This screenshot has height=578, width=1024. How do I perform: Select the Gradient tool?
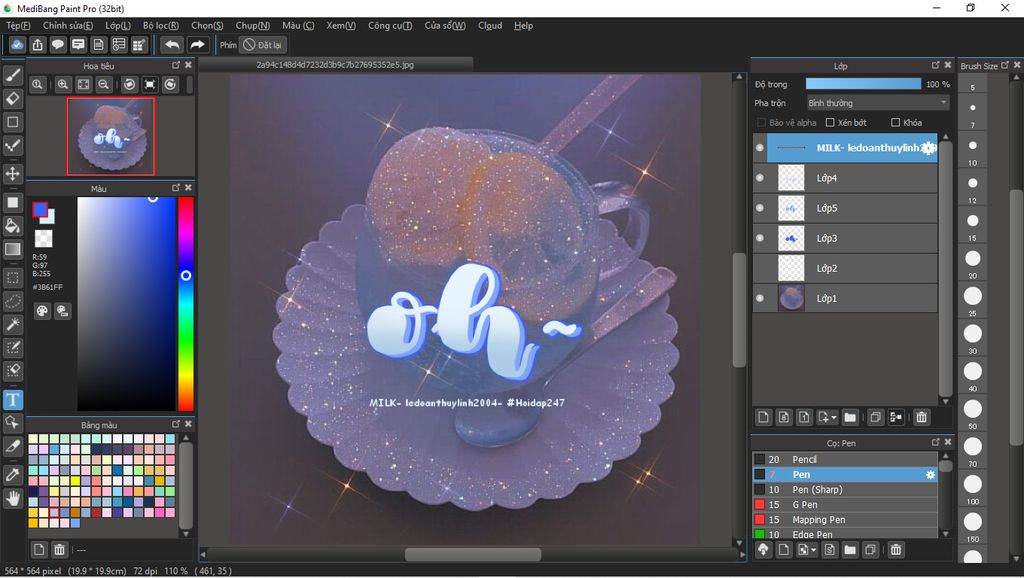tap(12, 249)
